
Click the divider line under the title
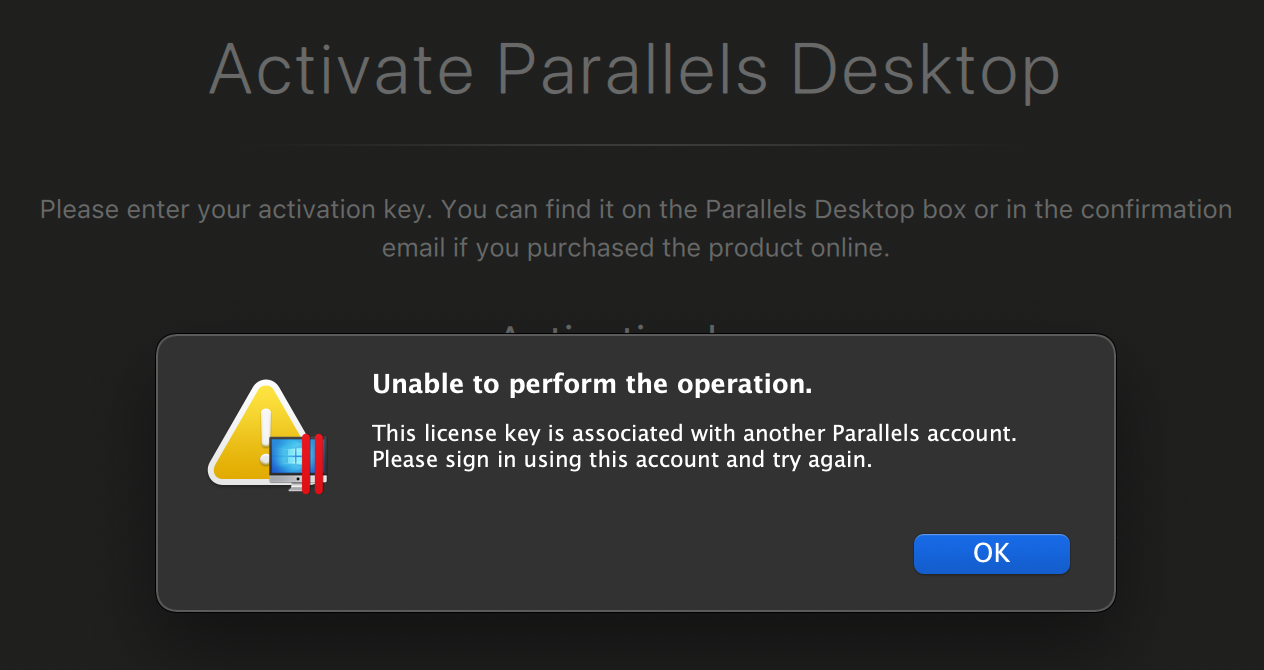point(632,146)
